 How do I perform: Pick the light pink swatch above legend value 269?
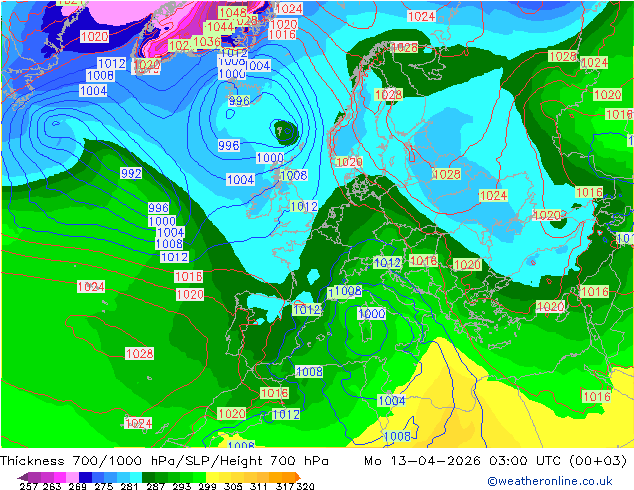(72, 477)
